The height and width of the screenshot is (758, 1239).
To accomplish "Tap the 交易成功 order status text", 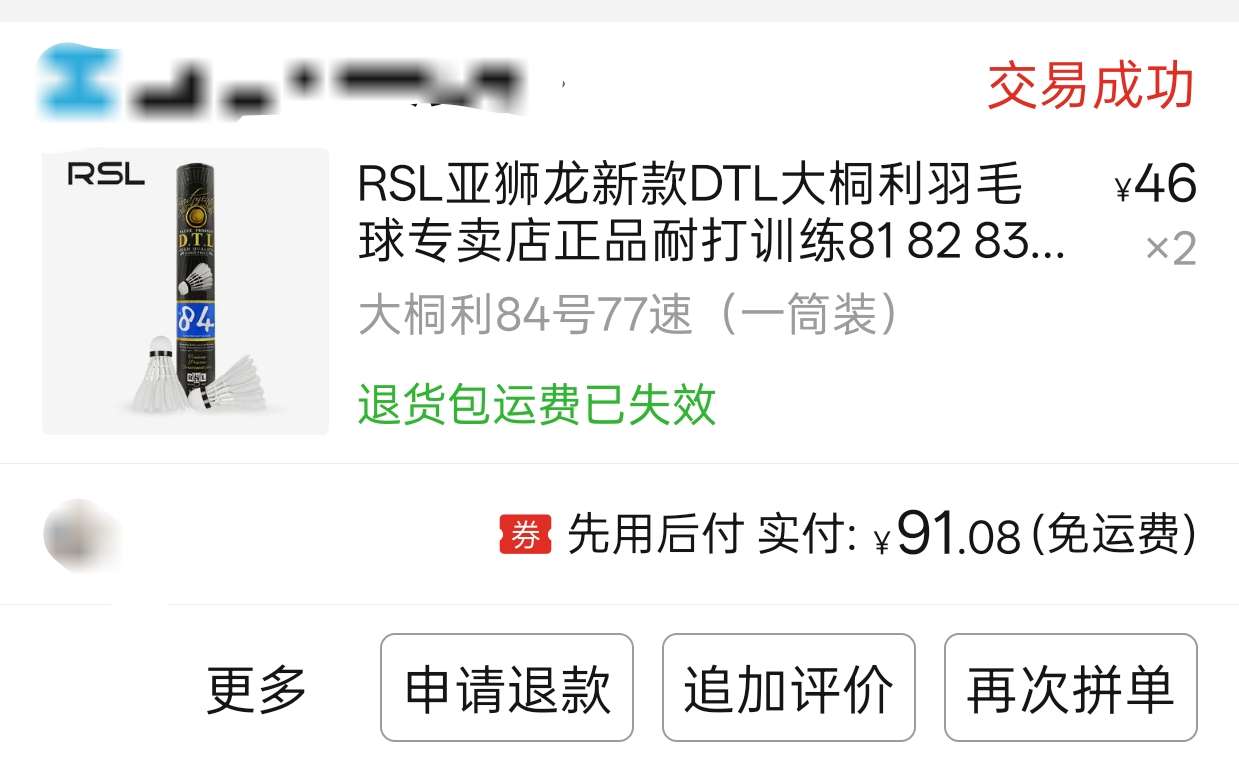I will (x=1091, y=86).
